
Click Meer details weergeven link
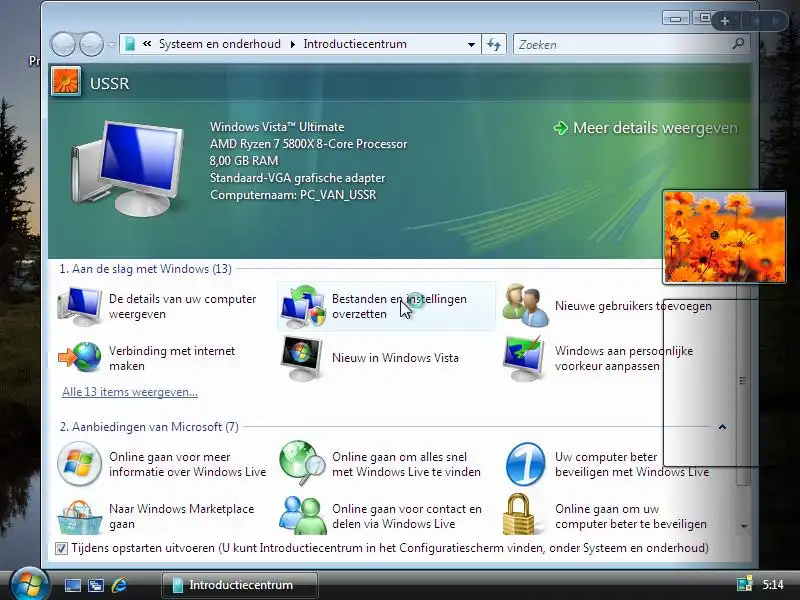point(655,128)
